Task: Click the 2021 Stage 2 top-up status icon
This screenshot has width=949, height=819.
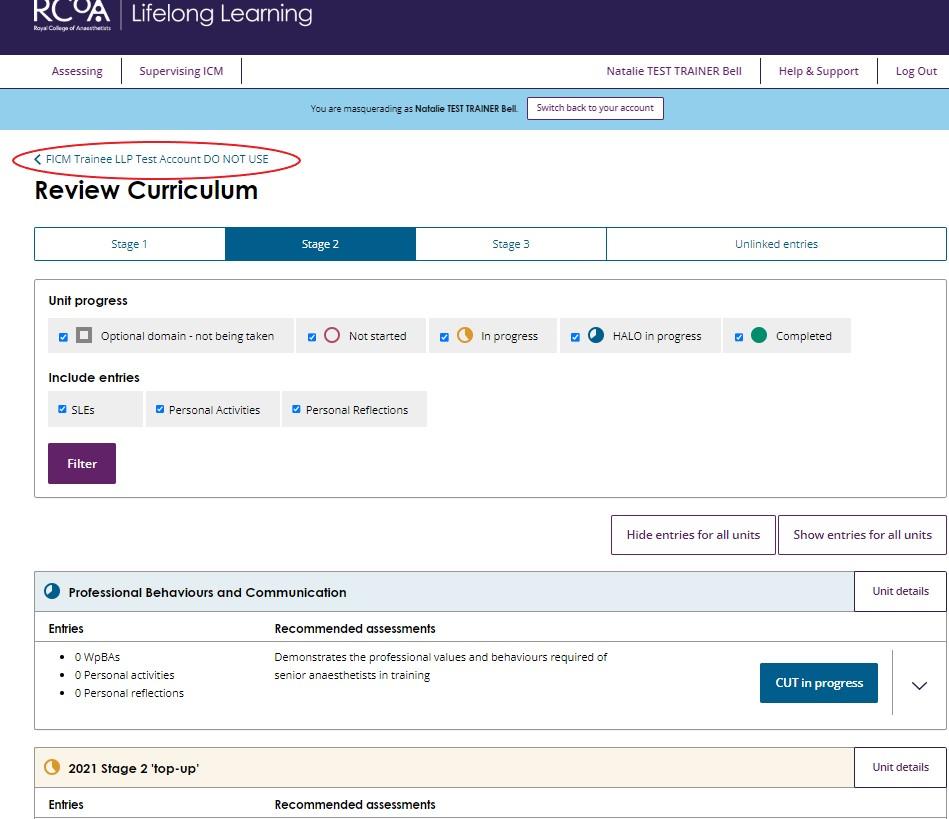Action: point(52,768)
